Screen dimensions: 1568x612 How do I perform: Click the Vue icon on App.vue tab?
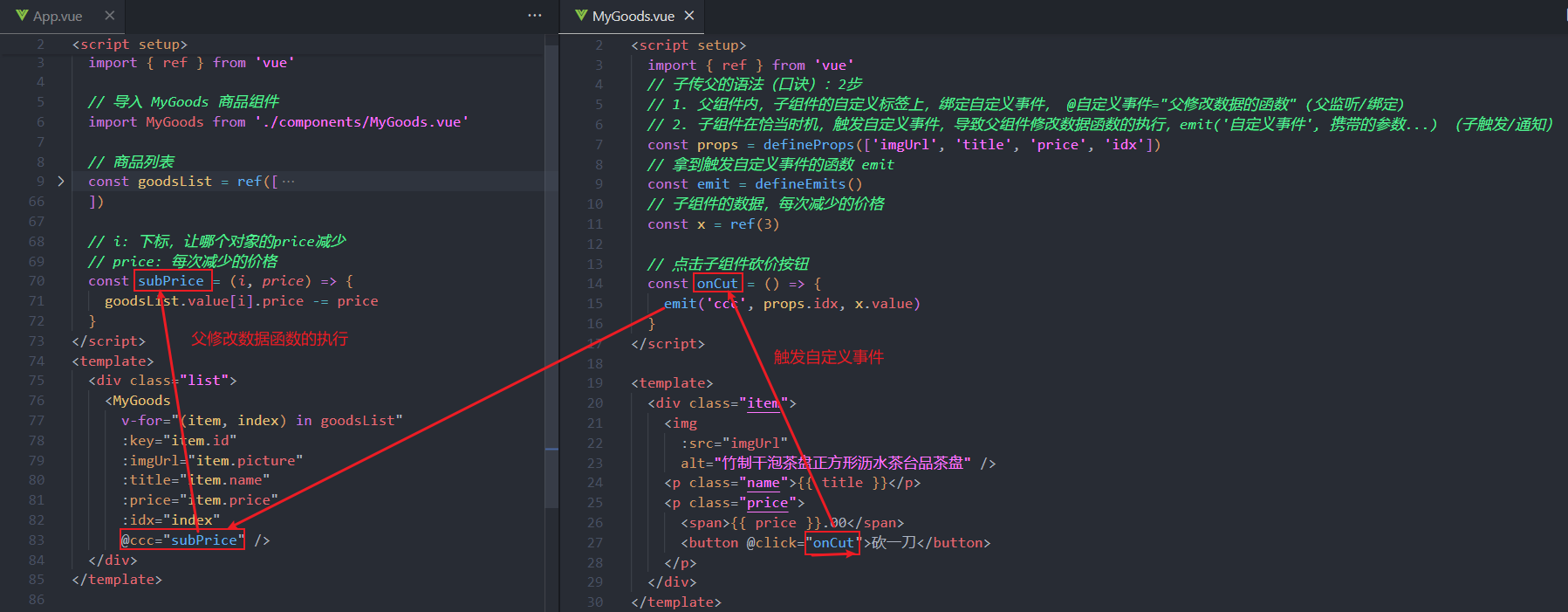pyautogui.click(x=22, y=16)
